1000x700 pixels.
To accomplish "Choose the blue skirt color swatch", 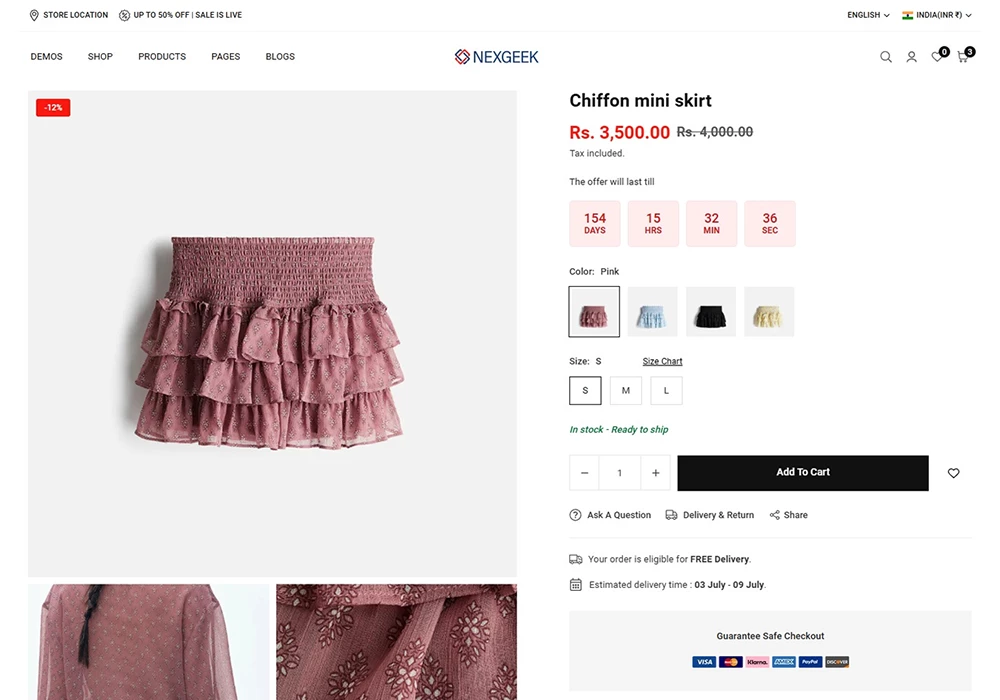I will [652, 312].
